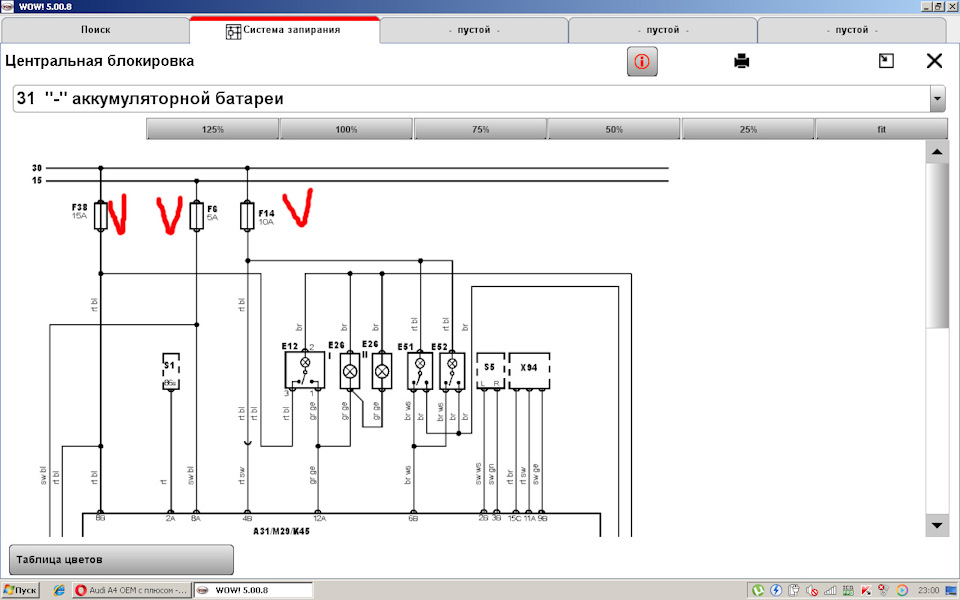Close the Центральная блокировка diagram panel

click(x=934, y=61)
